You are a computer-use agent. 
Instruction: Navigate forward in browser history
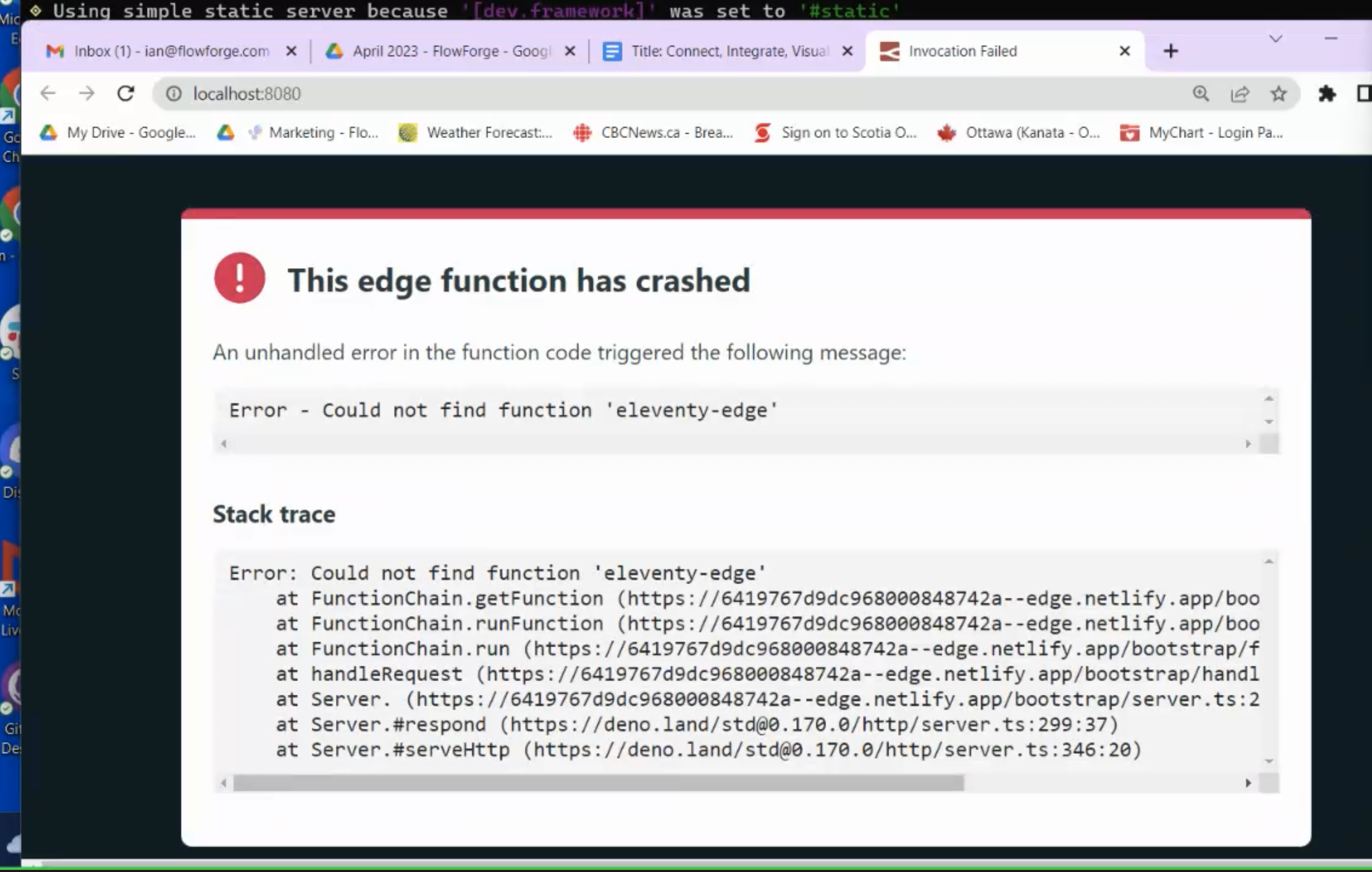point(87,93)
